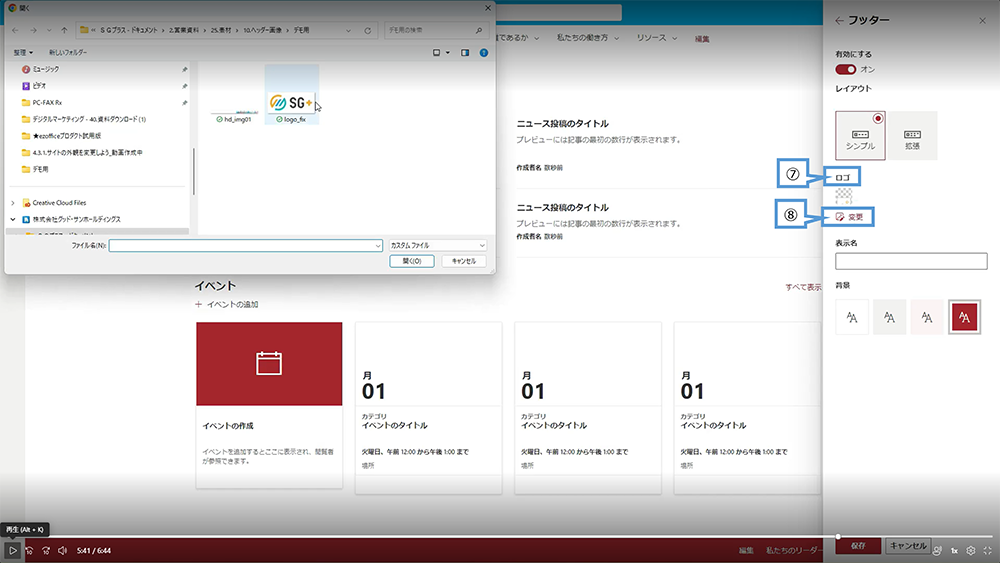
Task: Mute the video volume
Action: click(x=62, y=550)
